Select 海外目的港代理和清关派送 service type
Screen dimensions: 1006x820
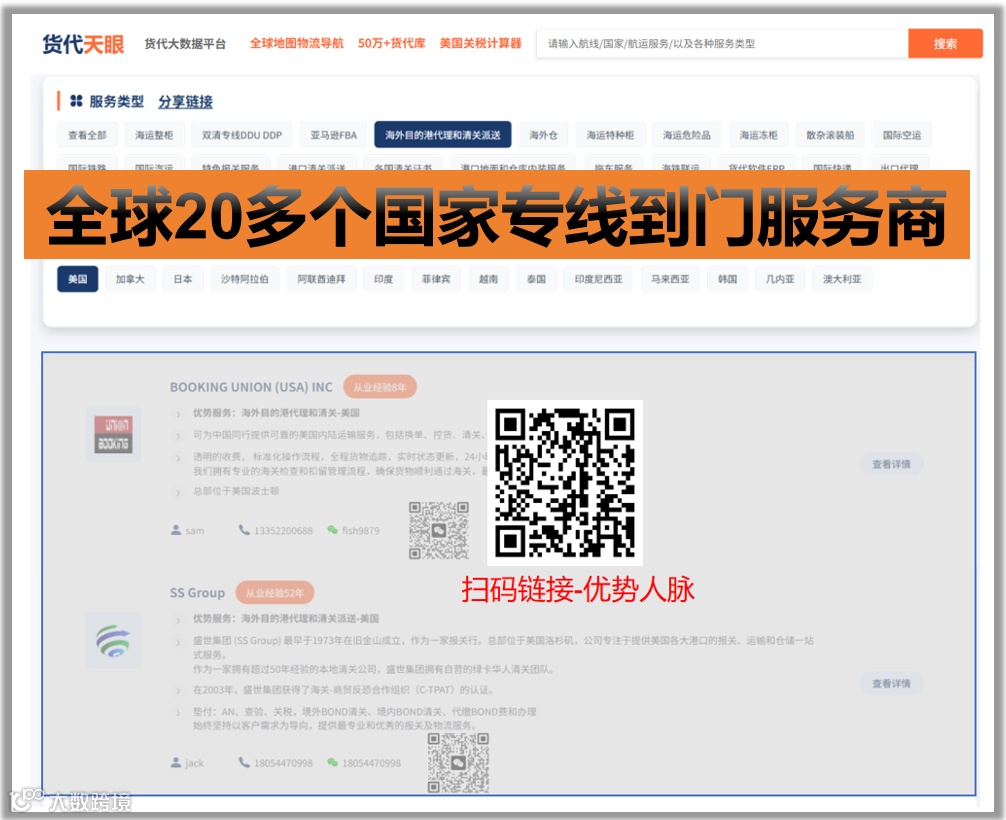[443, 135]
